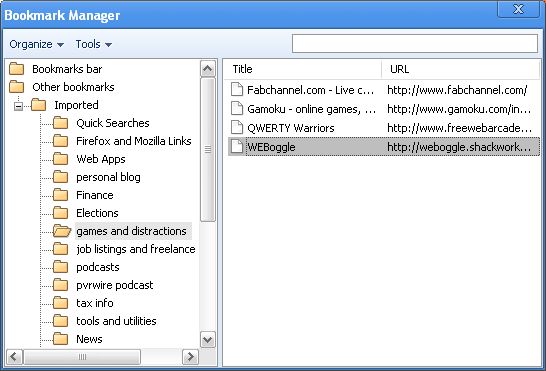This screenshot has width=546, height=371.
Task: Click the http://www.freewebarcade URL cell
Action: [459, 128]
